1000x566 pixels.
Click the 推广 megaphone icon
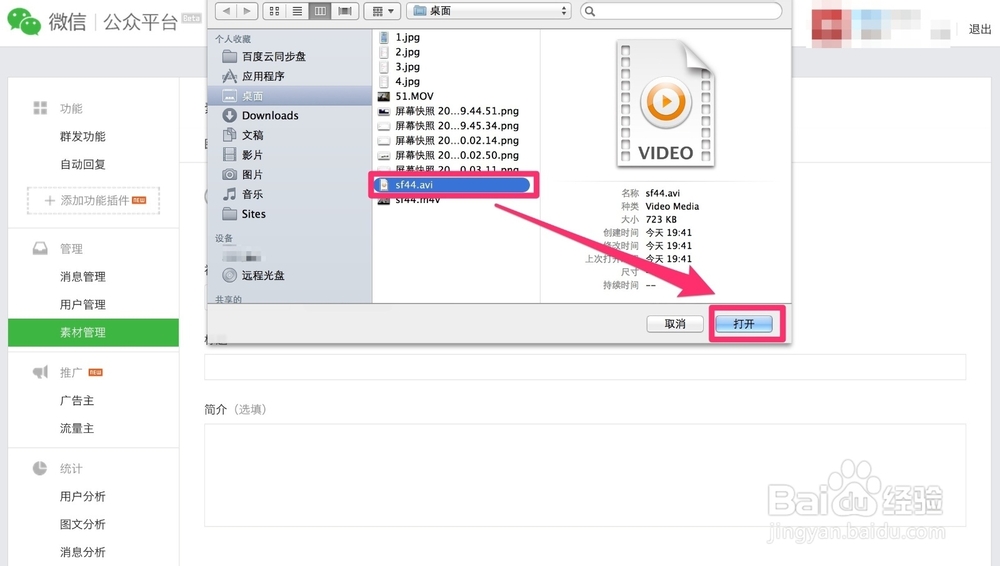(x=40, y=372)
